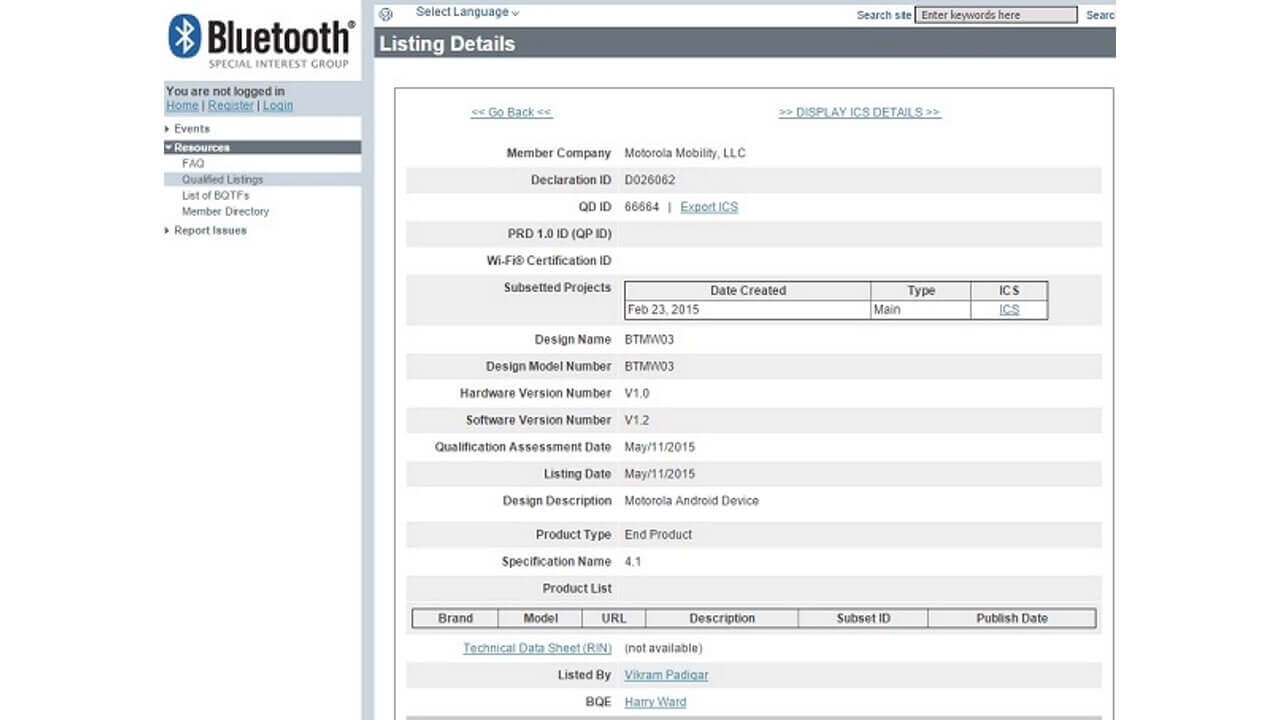Open List of BQTFs page
This screenshot has height=720, width=1280.
tap(215, 196)
